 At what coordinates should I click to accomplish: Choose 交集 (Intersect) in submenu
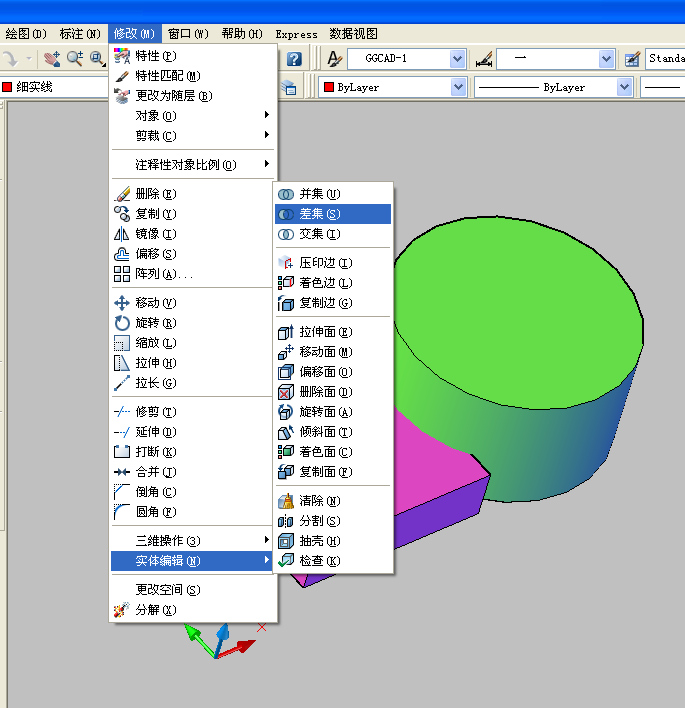point(333,234)
